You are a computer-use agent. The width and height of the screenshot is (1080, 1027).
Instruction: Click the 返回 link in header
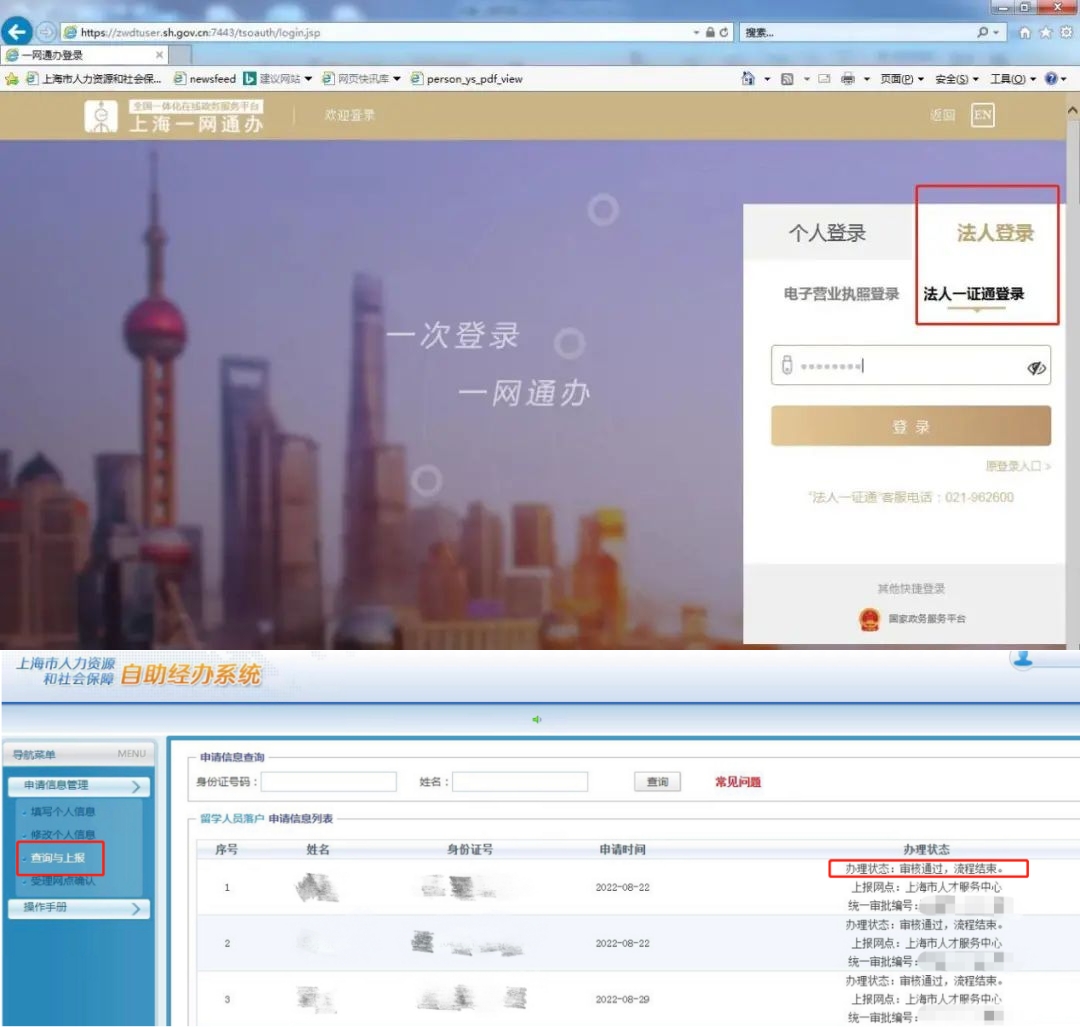942,115
